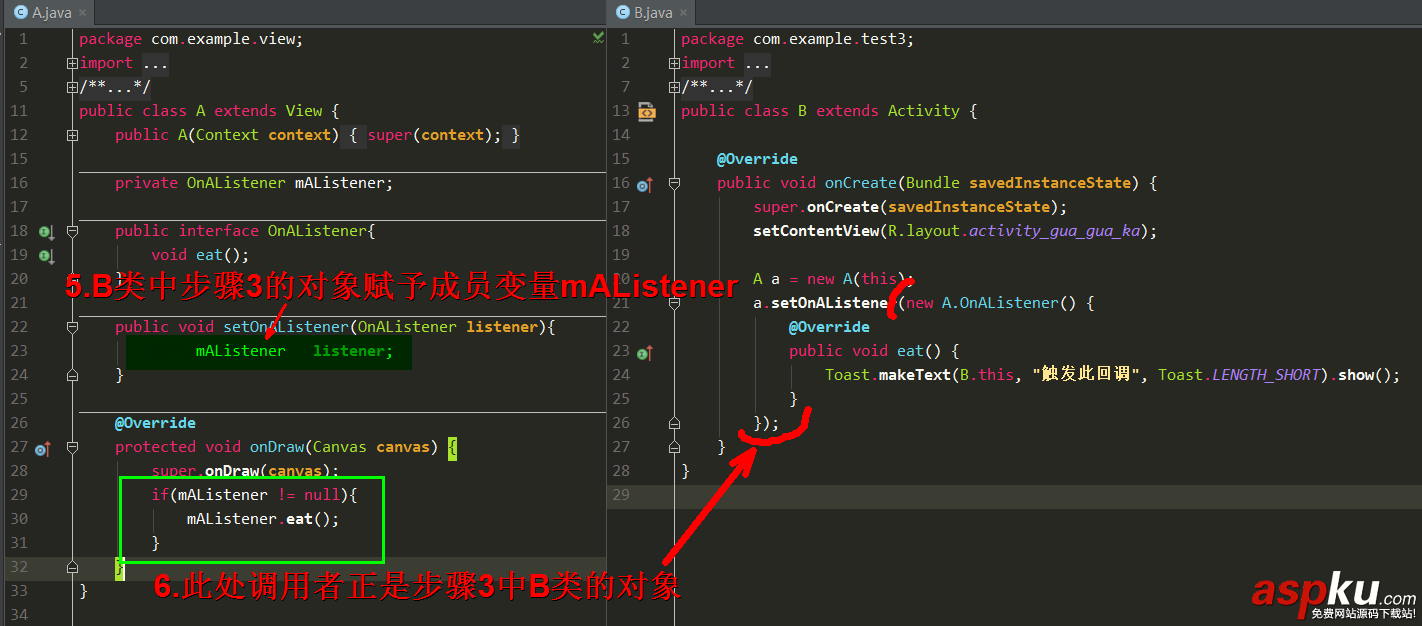
Task: Click 'mAListener.eat()' call in A.java
Action: click(263, 519)
